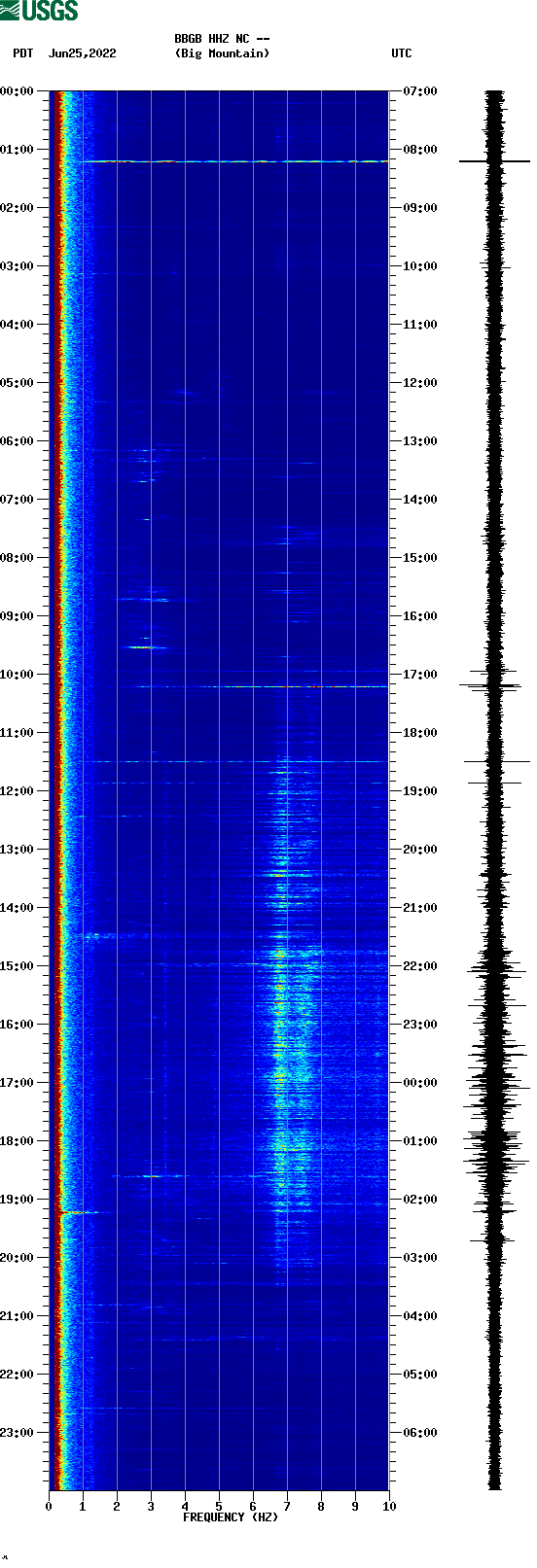Click the 08:00 UTC time label

pos(420,150)
